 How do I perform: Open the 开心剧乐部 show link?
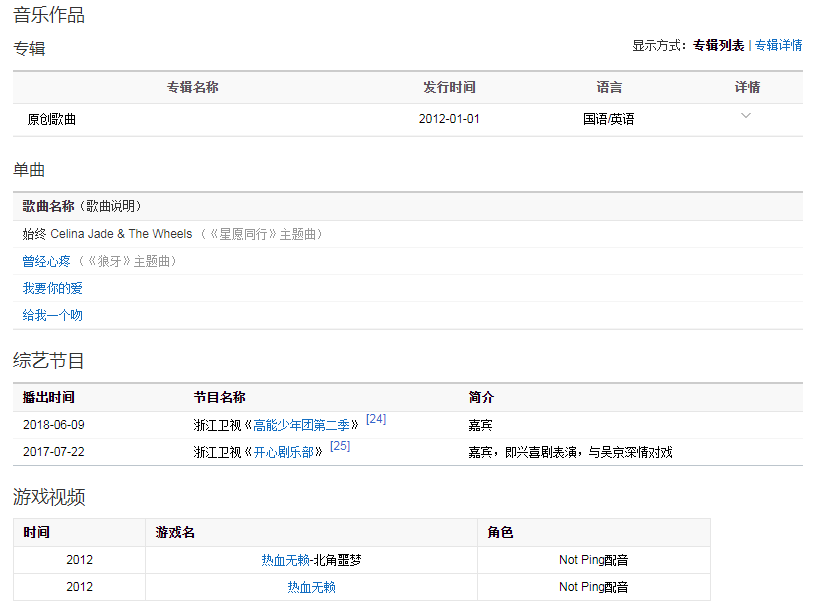pos(287,452)
